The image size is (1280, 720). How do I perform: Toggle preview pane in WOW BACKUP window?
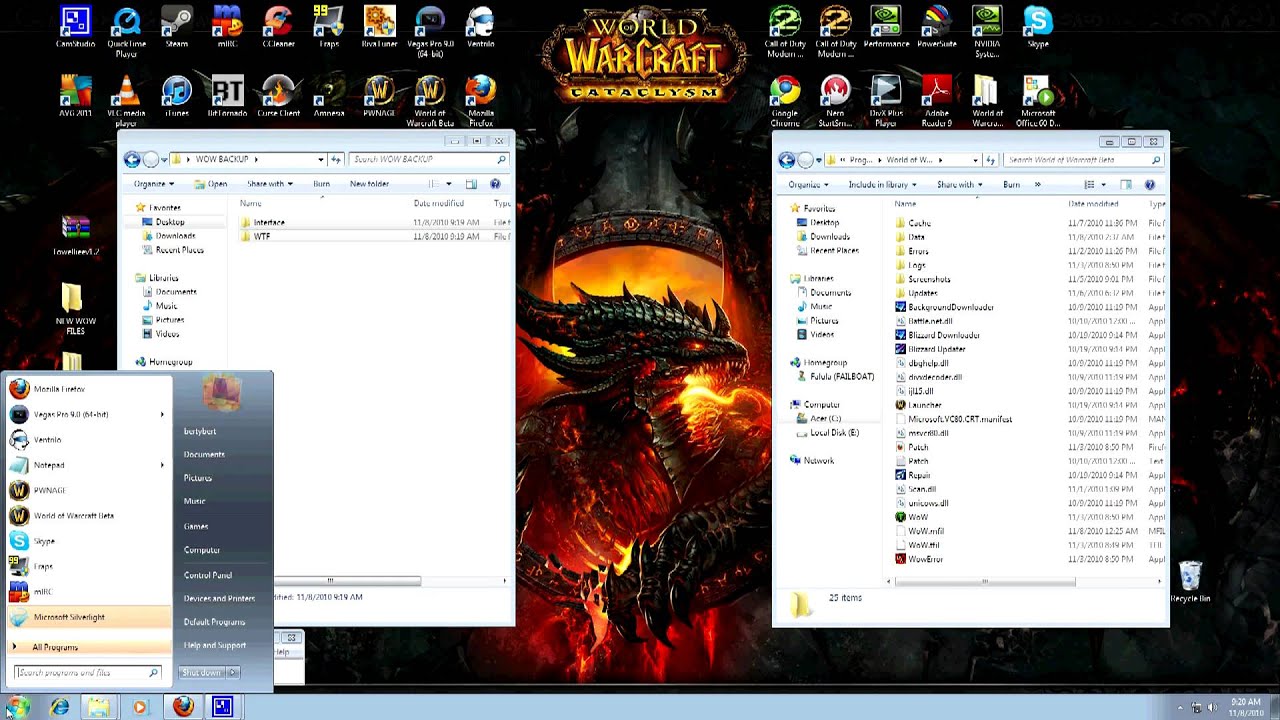(471, 184)
